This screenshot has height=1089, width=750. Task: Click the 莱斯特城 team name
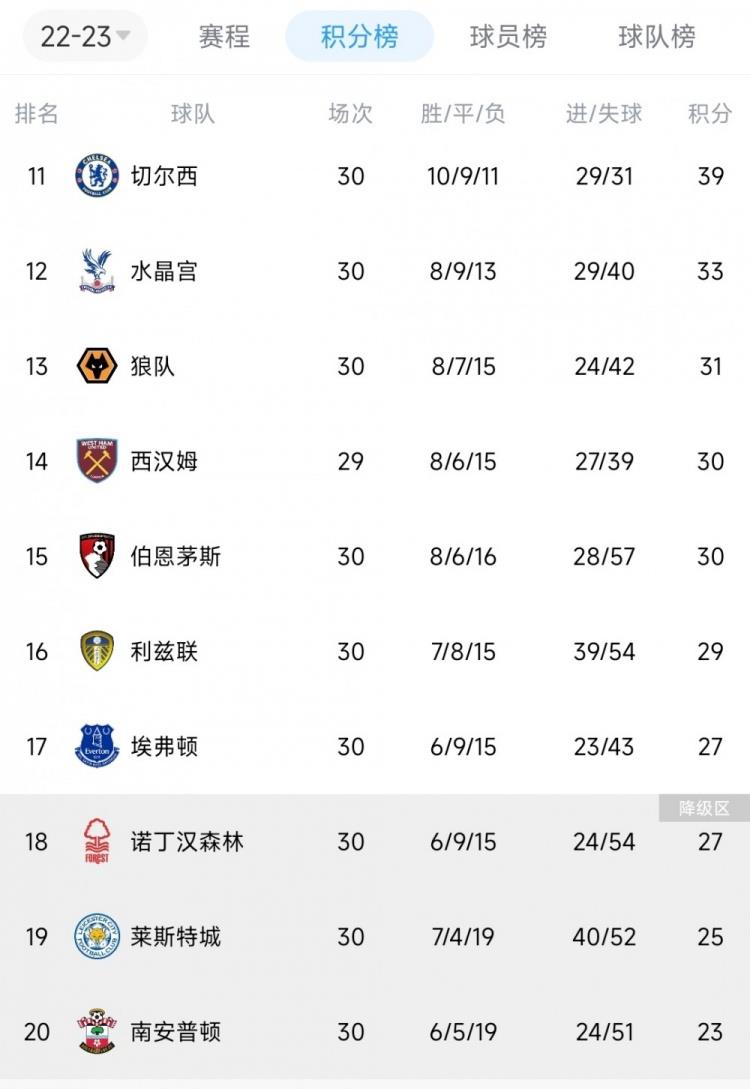(x=176, y=937)
